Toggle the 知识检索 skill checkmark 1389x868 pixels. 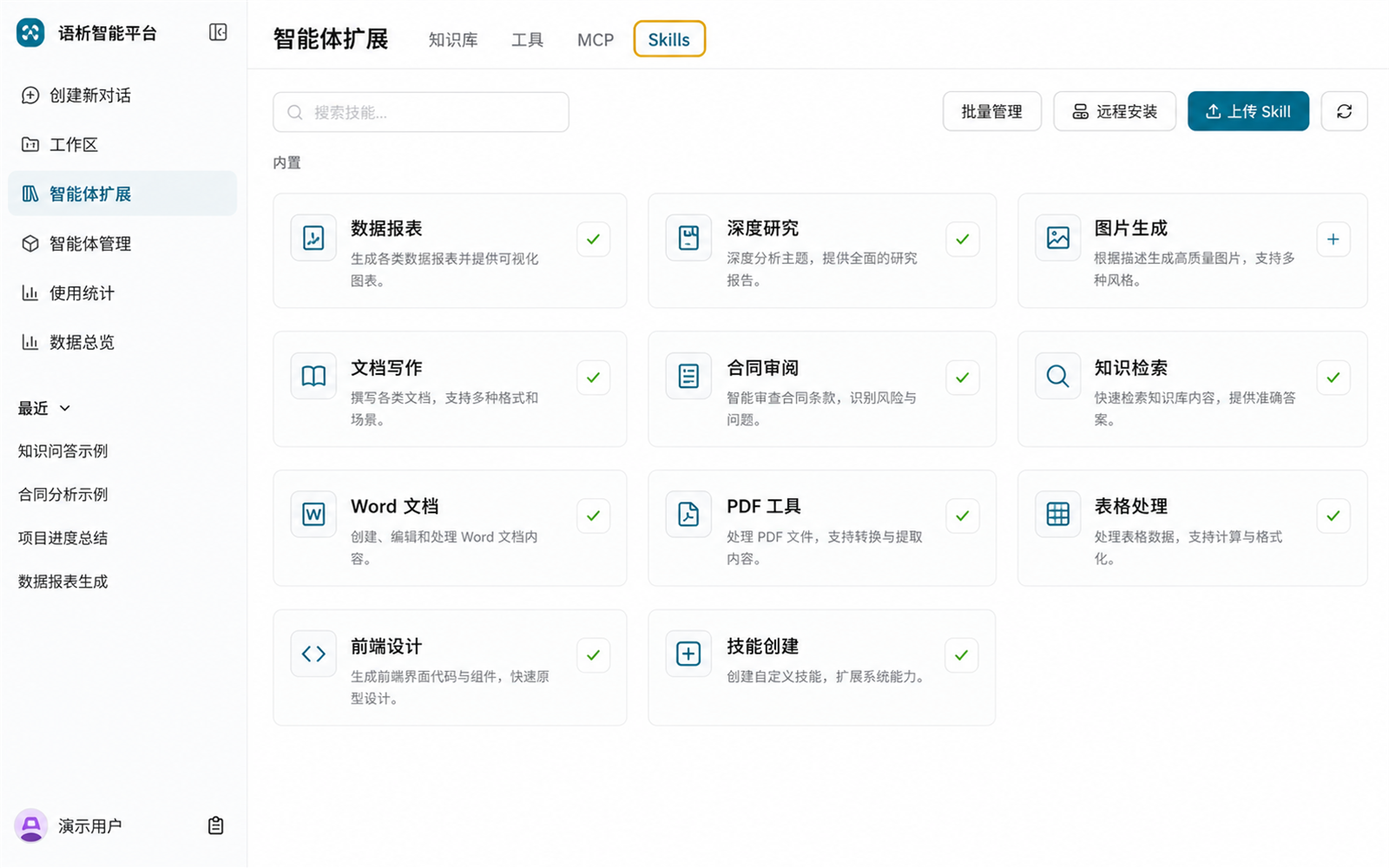point(1333,378)
